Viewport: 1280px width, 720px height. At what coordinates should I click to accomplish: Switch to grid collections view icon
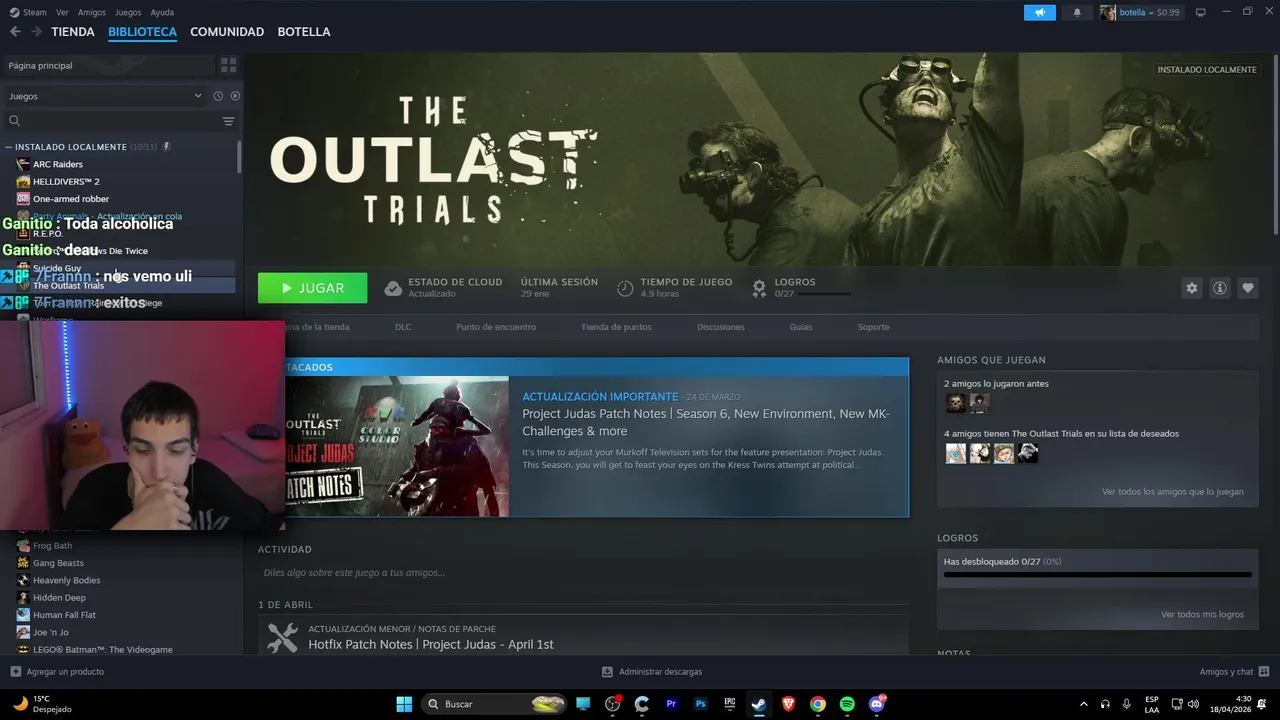click(228, 65)
